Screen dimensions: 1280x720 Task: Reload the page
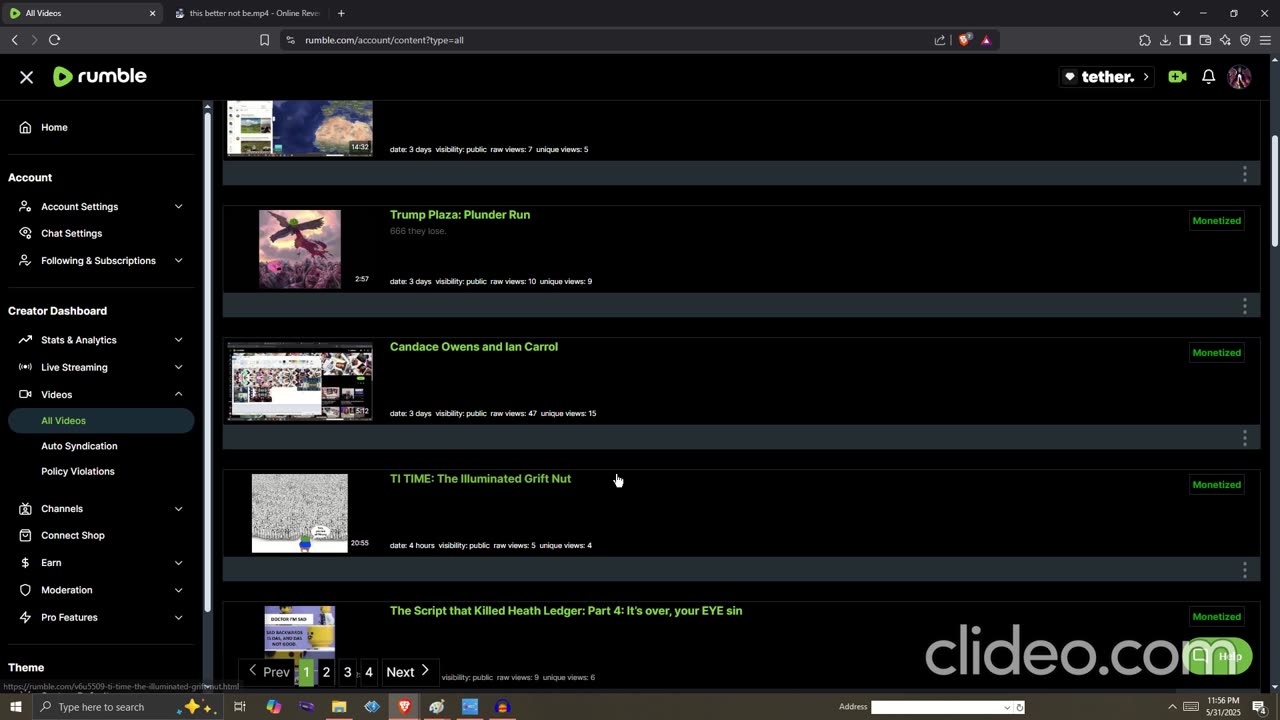tap(54, 40)
